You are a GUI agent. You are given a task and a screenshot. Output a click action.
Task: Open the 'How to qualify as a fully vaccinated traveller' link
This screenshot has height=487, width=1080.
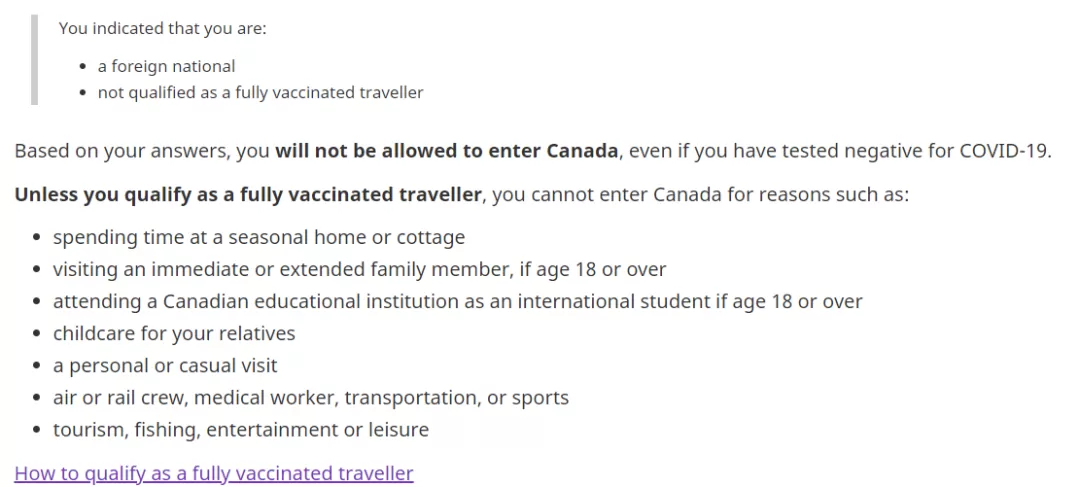coord(214,473)
